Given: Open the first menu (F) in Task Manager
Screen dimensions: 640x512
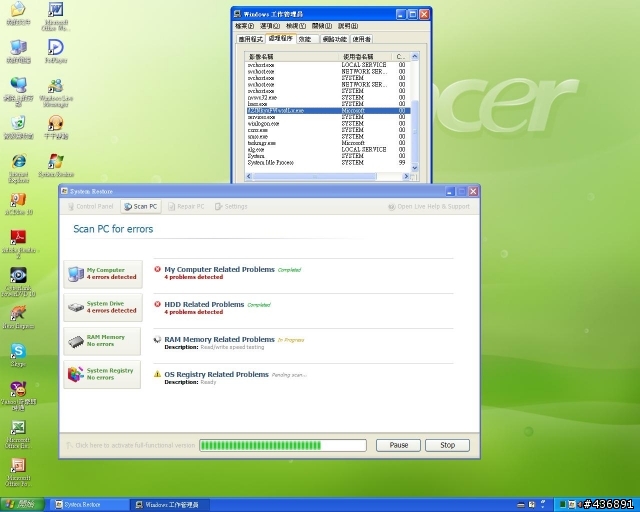Looking at the screenshot, I should click(244, 26).
